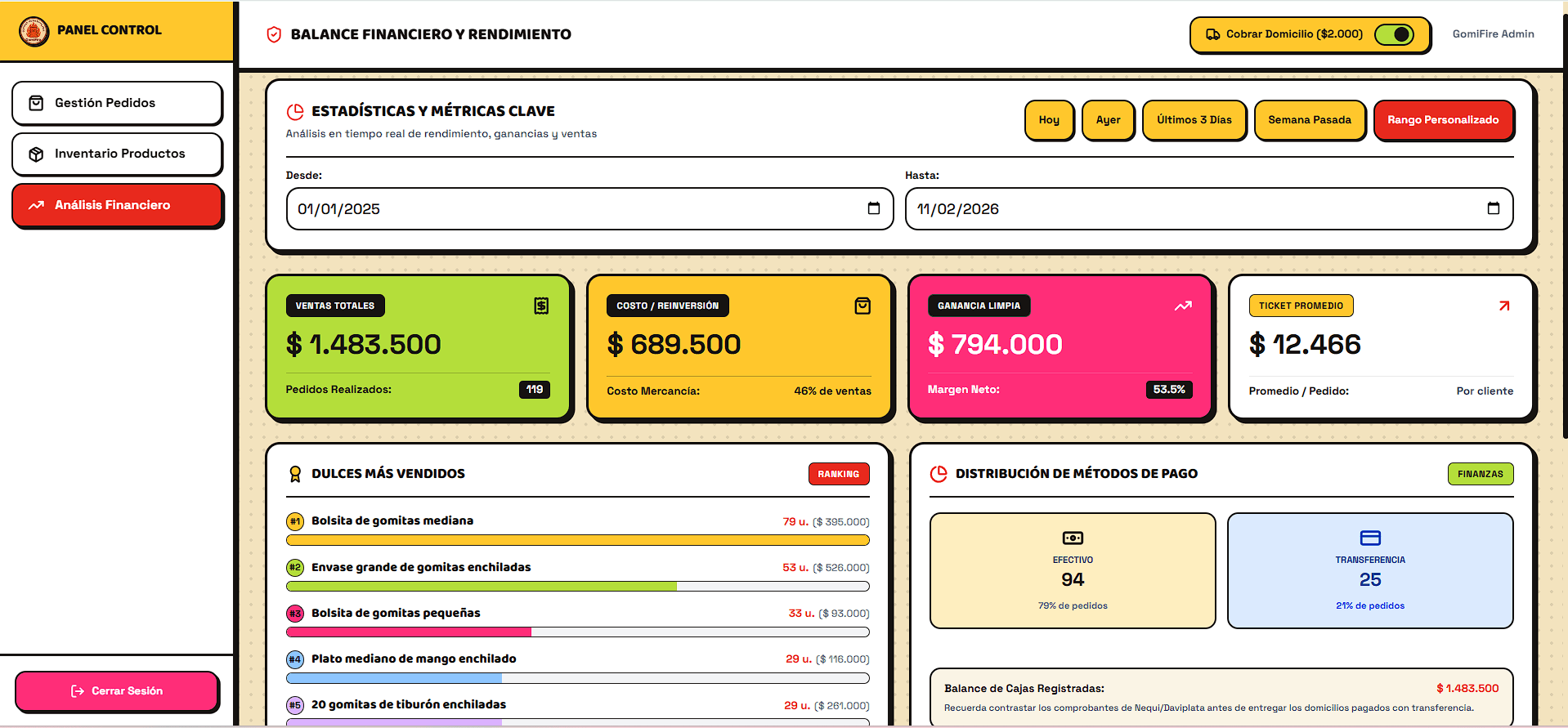Click the Transferencia count 25

click(x=1370, y=580)
